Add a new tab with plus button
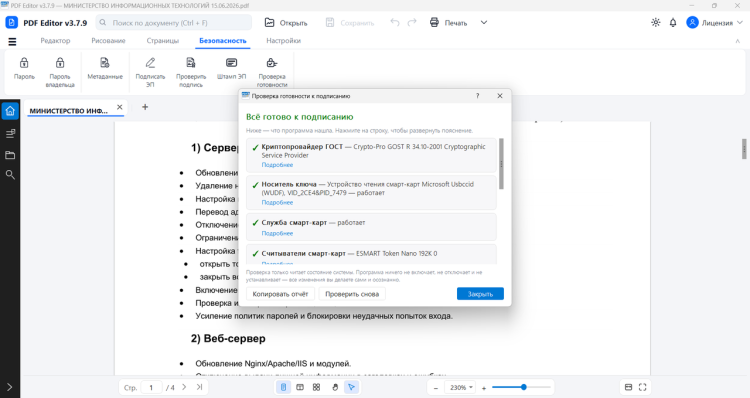The height and width of the screenshot is (398, 750). (145, 107)
